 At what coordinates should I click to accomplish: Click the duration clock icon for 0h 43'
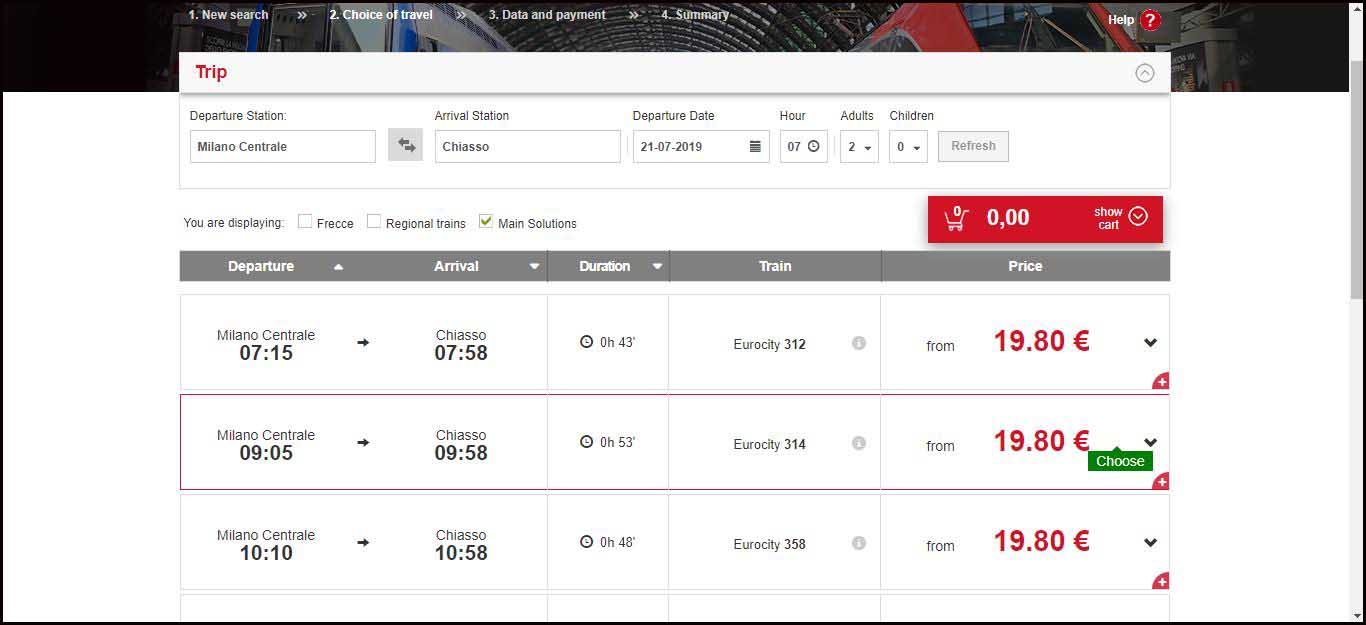pos(587,342)
